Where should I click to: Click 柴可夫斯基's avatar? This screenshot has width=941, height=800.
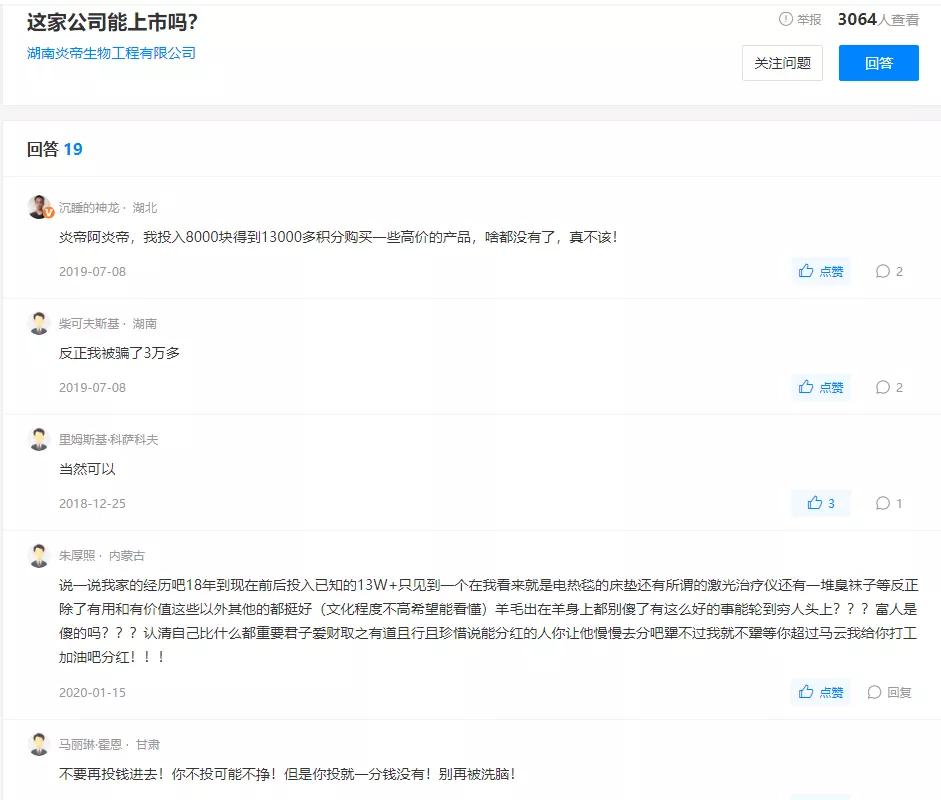tap(40, 323)
